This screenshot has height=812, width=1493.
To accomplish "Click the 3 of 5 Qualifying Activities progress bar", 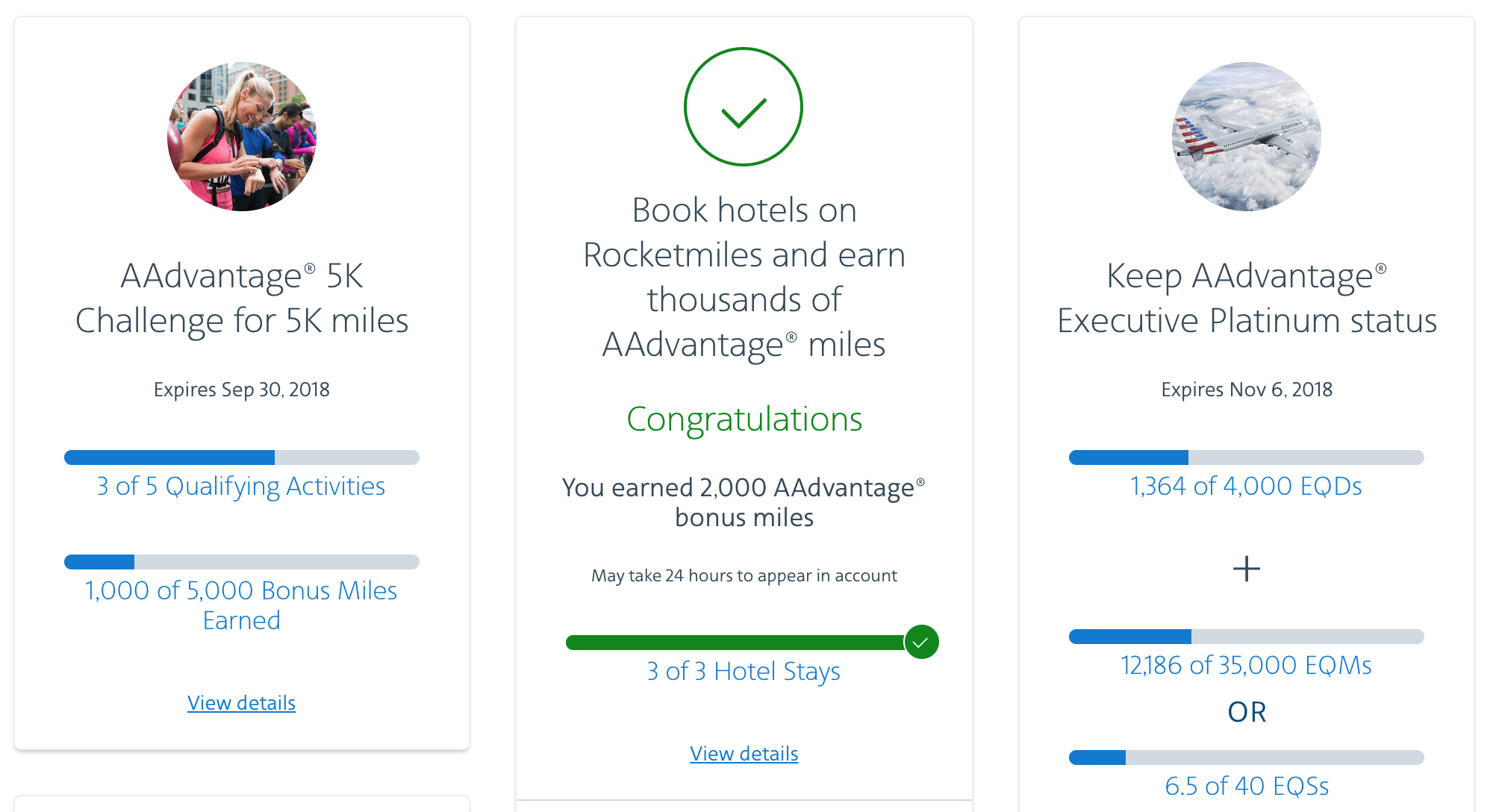I will [242, 457].
